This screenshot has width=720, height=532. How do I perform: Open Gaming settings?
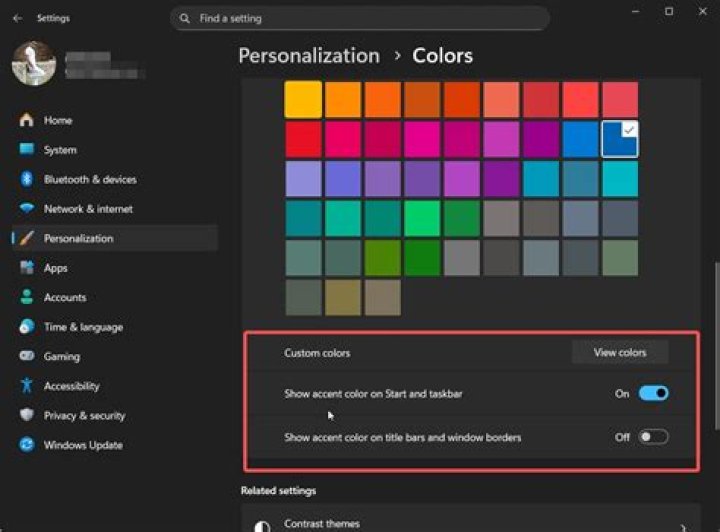[x=115, y=356]
